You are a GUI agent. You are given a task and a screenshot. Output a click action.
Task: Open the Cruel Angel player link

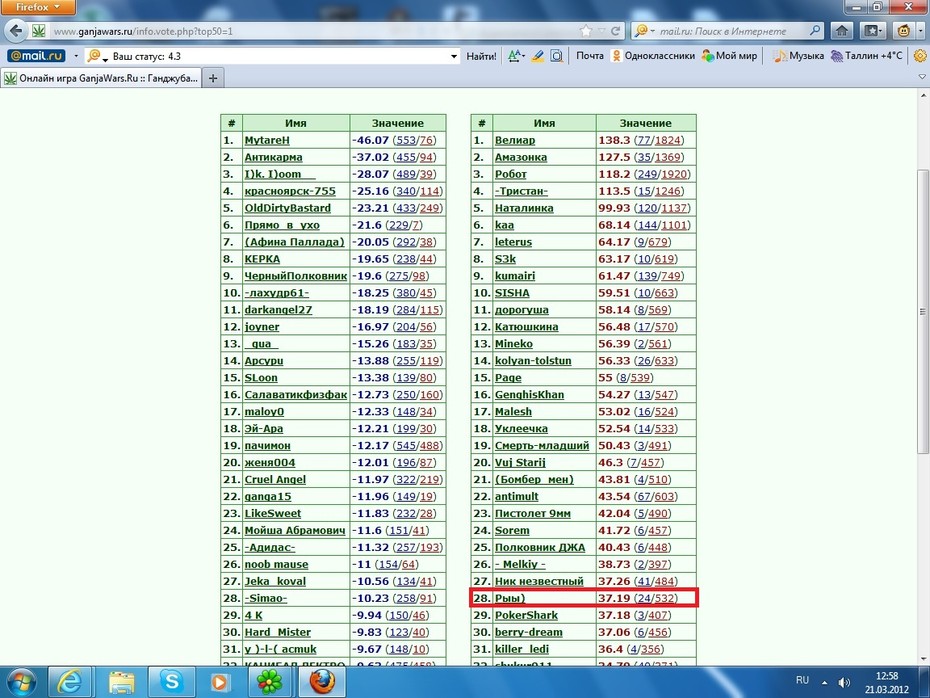pos(275,479)
